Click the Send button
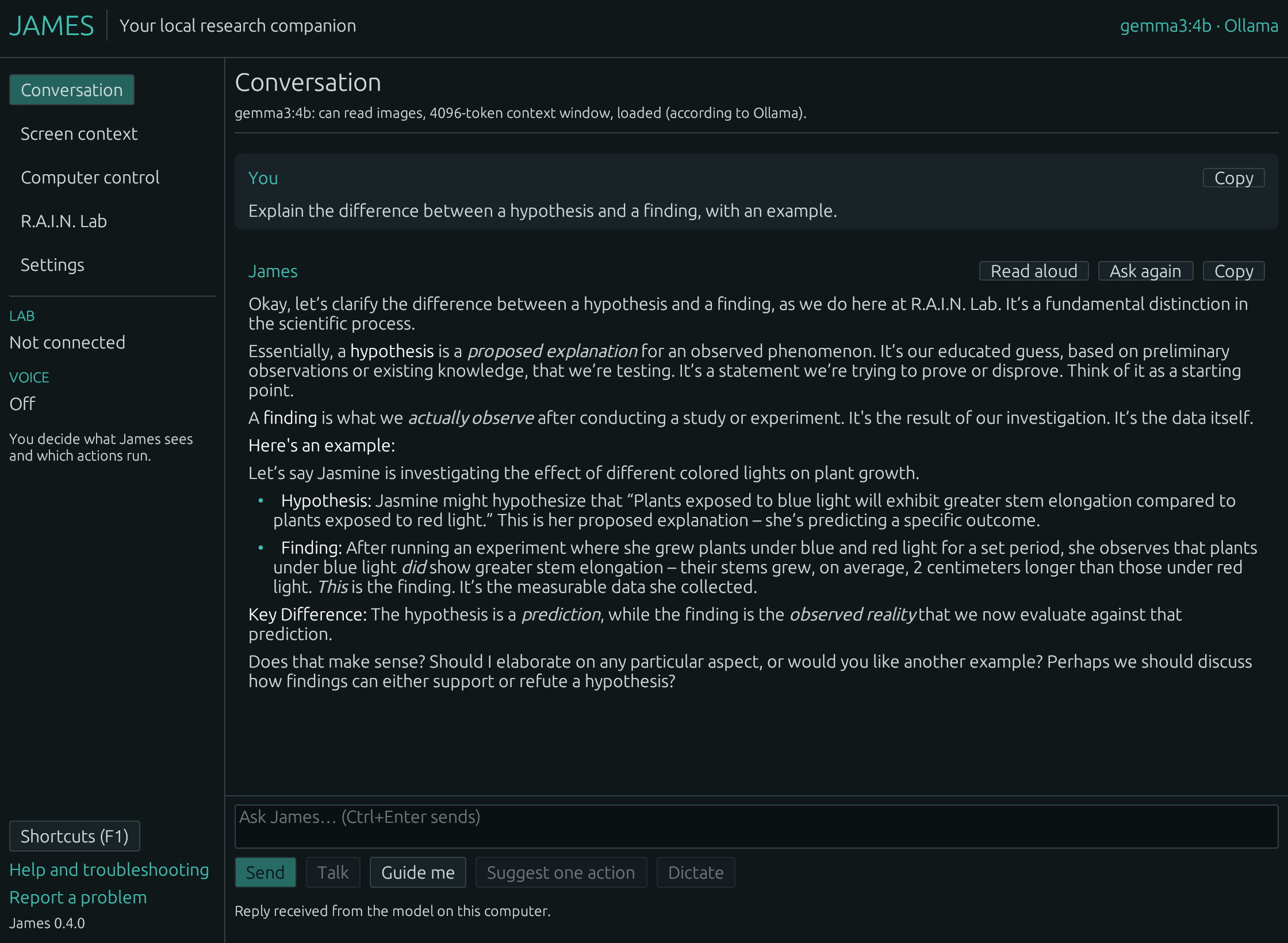The image size is (1288, 943). point(265,872)
